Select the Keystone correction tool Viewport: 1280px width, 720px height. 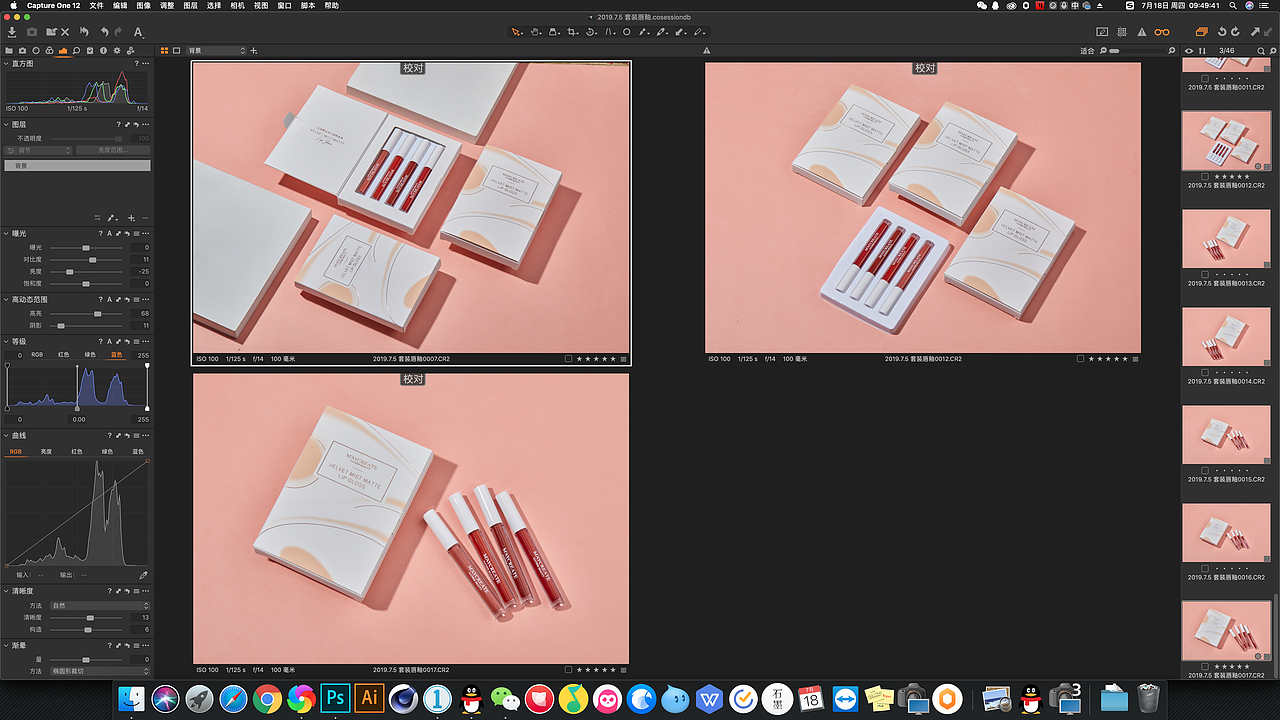tap(609, 32)
